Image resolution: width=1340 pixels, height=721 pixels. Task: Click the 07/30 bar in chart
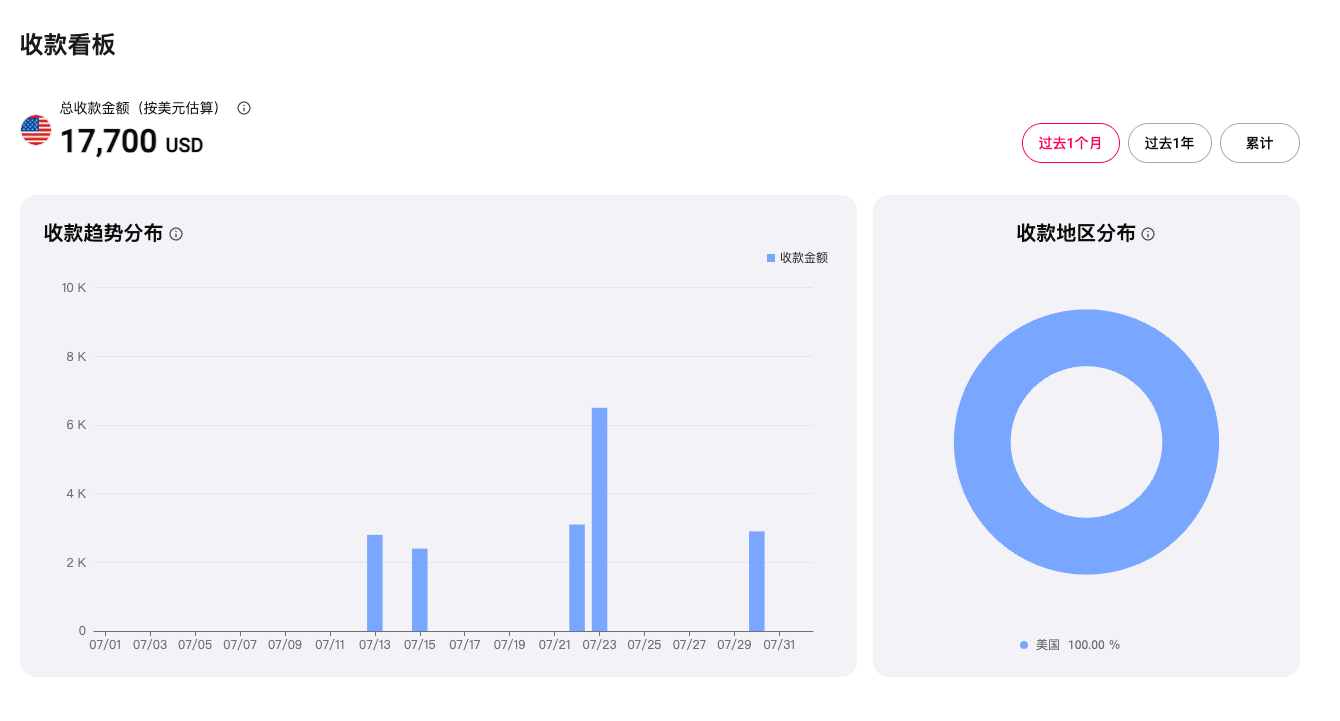click(x=757, y=581)
